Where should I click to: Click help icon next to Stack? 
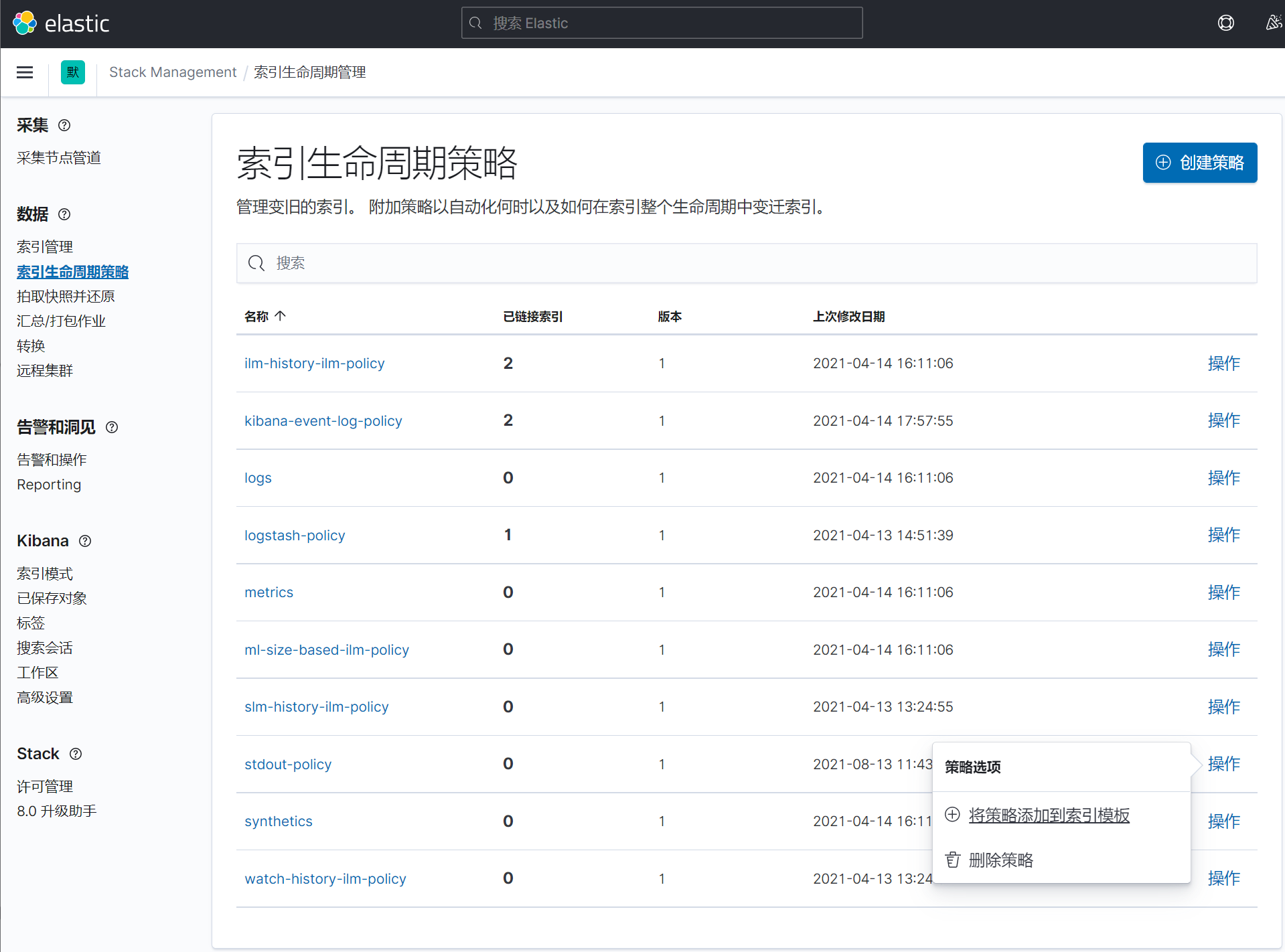(76, 754)
